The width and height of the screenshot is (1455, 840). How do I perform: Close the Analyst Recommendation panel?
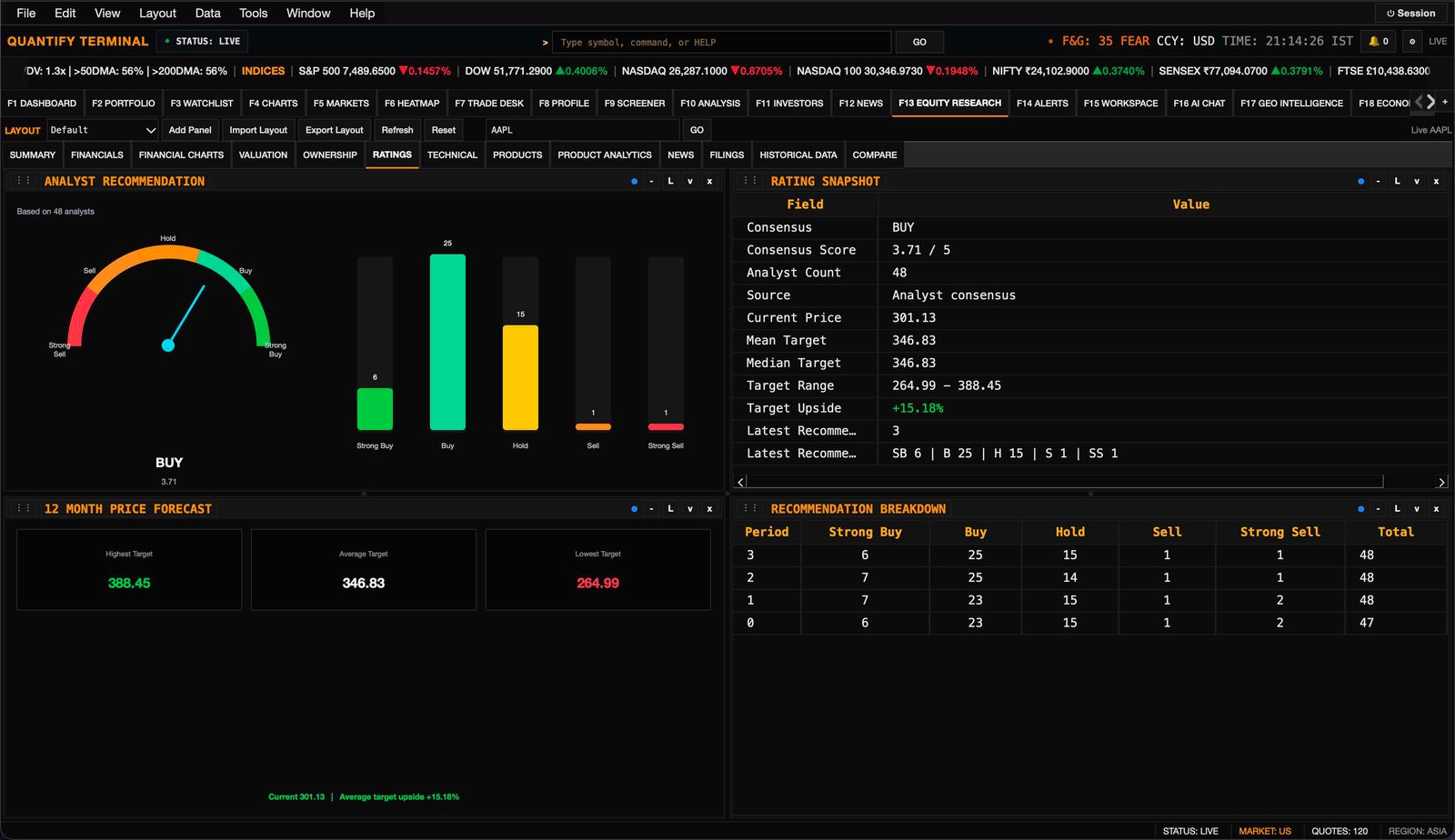pos(709,181)
